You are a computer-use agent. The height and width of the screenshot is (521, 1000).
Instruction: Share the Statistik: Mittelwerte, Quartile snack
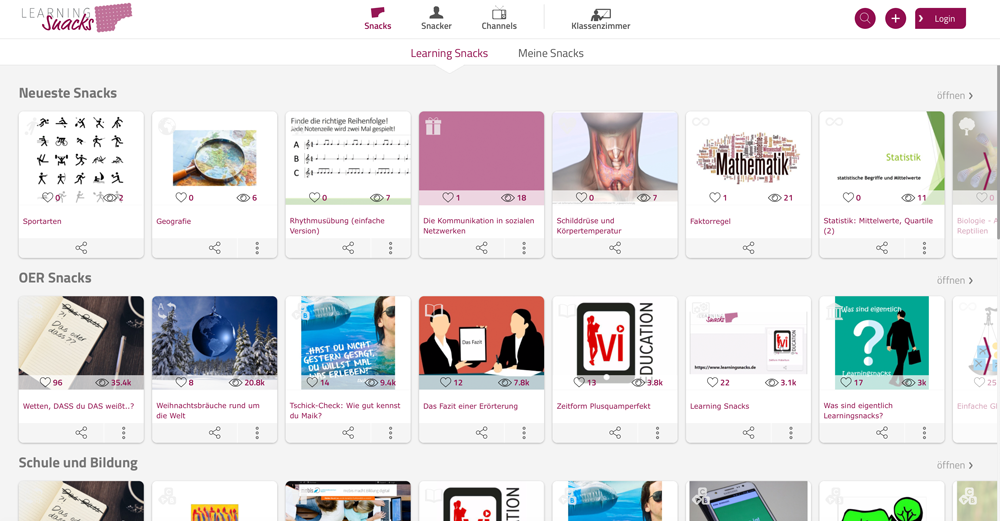pyautogui.click(x=882, y=248)
